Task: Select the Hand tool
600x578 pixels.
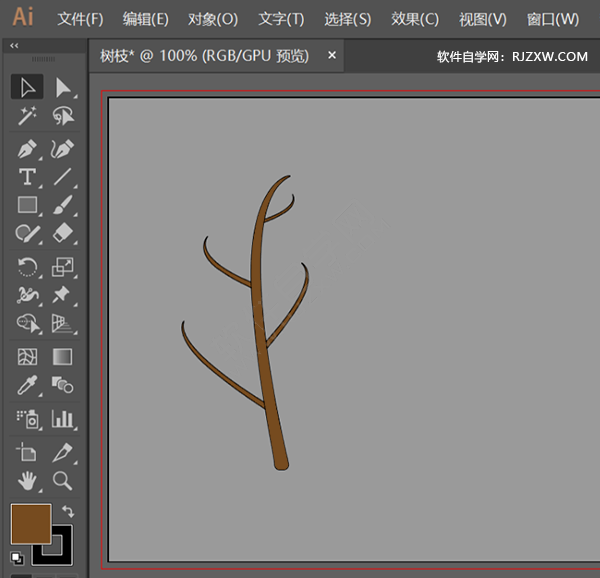Action: 27,480
